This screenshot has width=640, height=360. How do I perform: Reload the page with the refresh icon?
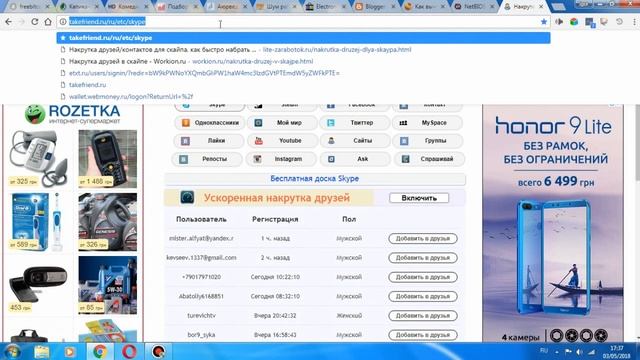pos(35,22)
